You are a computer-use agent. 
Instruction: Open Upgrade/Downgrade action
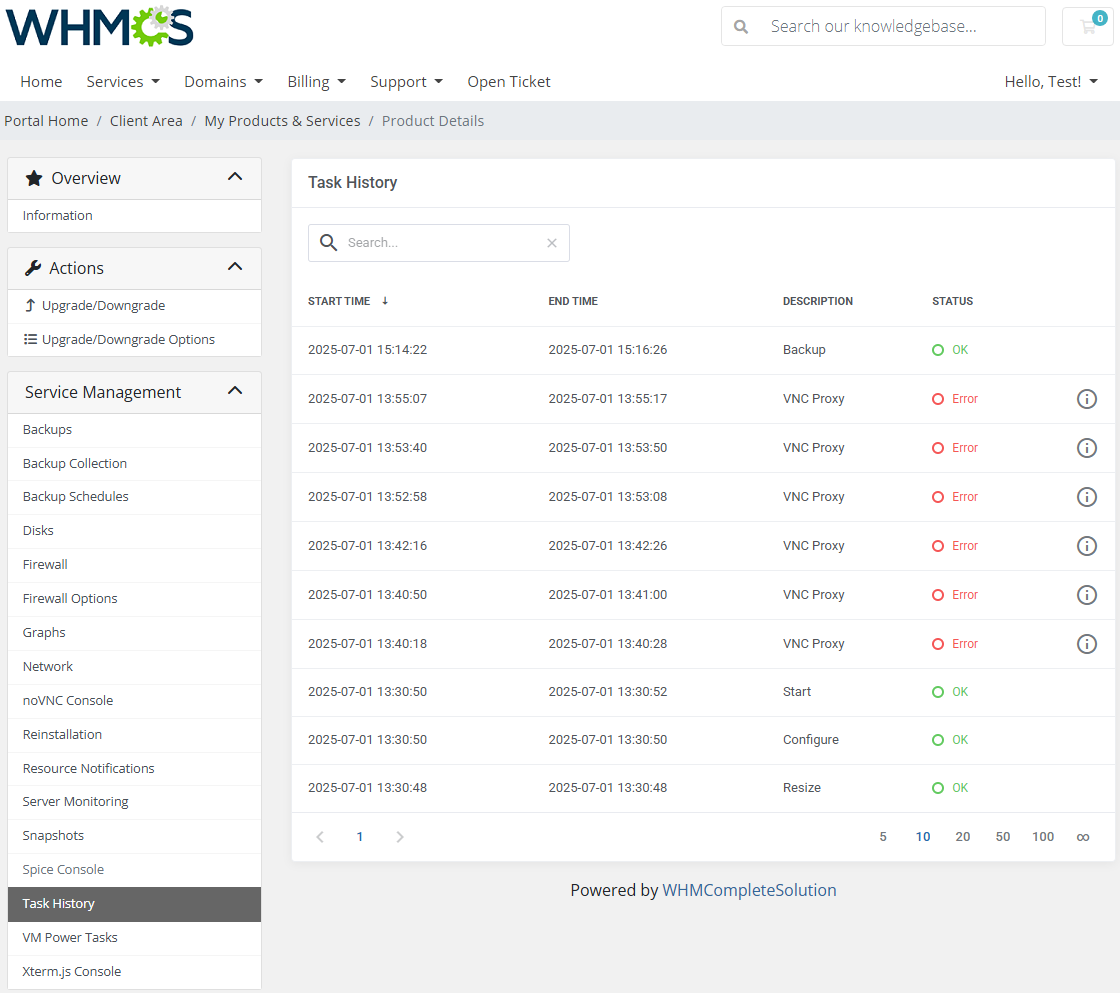pos(134,306)
